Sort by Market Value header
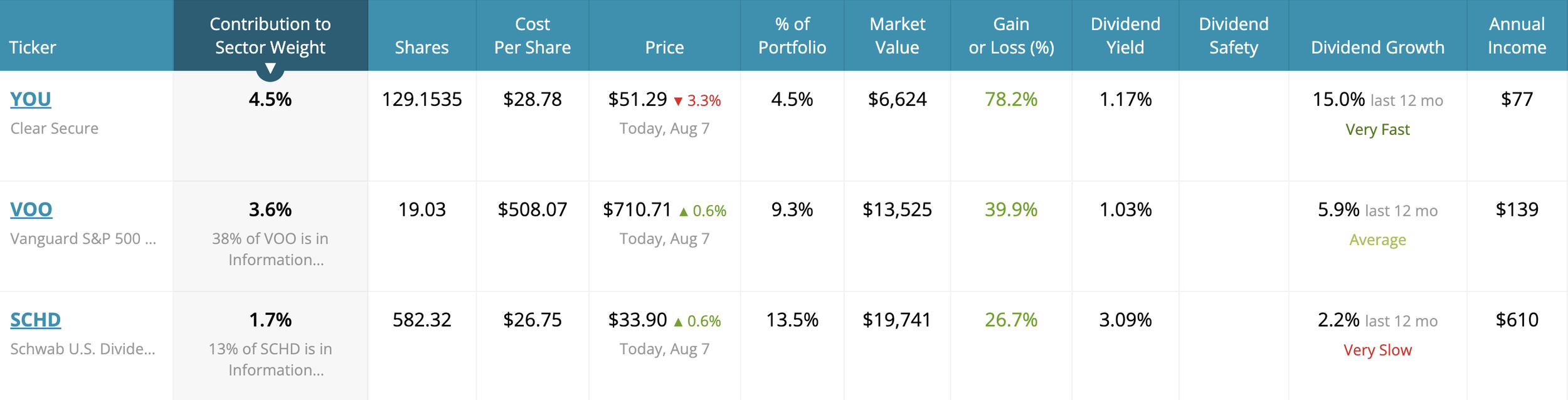 coord(898,36)
